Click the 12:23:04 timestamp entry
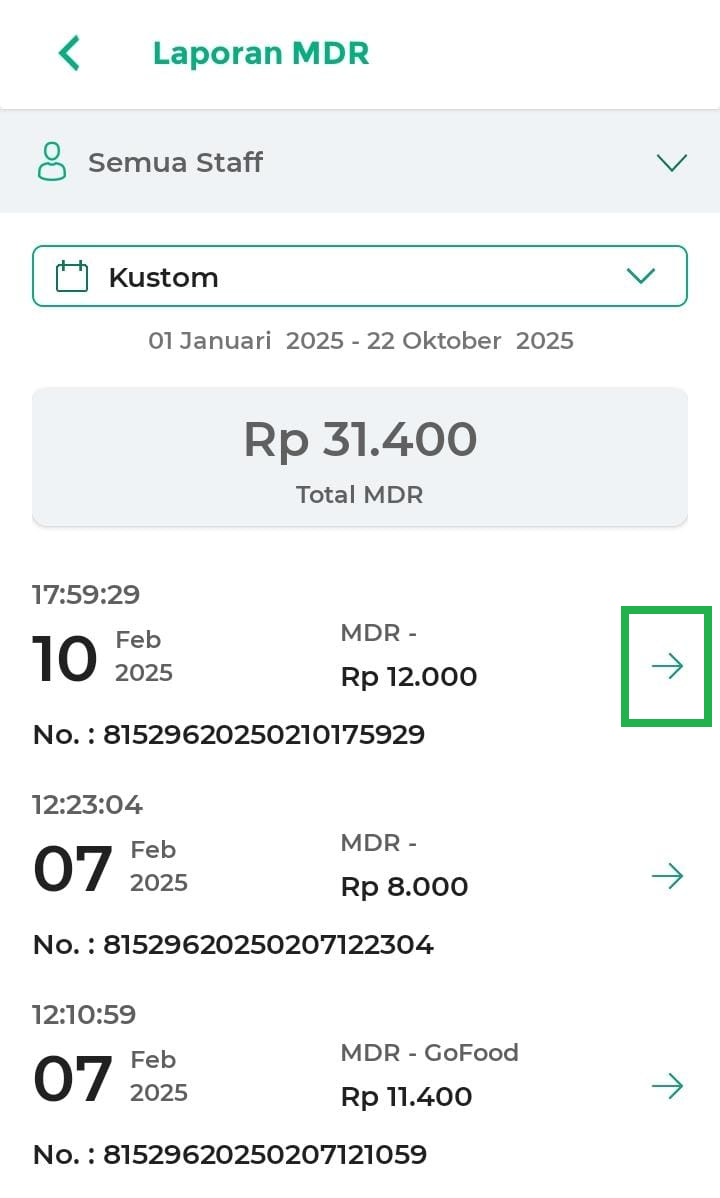 pyautogui.click(x=88, y=805)
